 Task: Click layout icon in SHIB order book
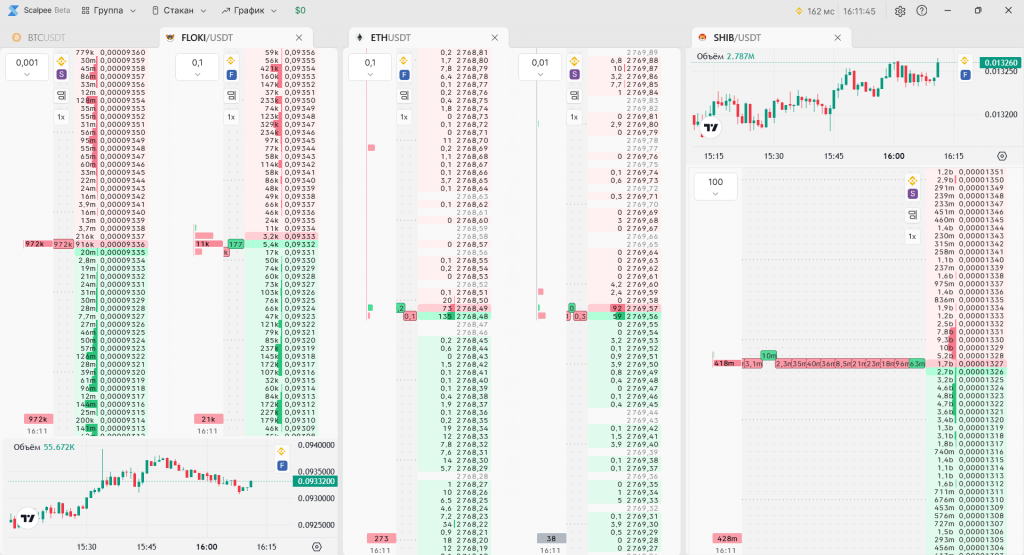coord(912,215)
